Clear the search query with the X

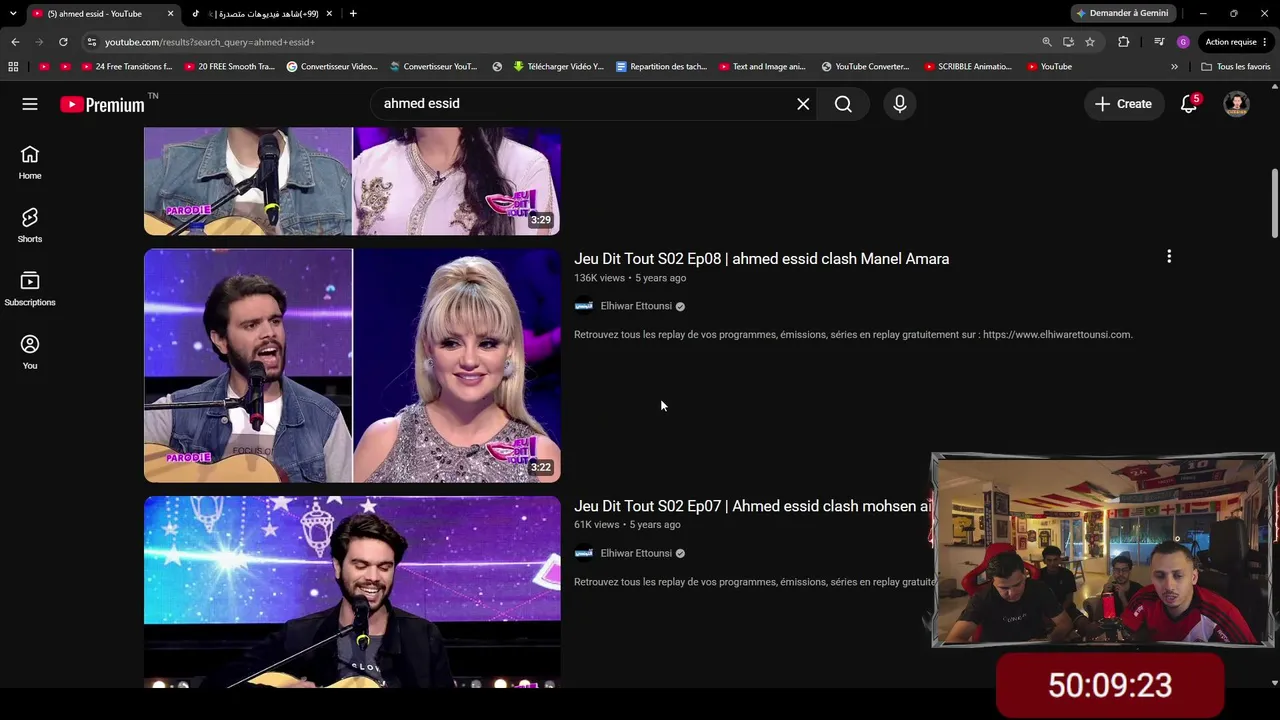[x=803, y=104]
